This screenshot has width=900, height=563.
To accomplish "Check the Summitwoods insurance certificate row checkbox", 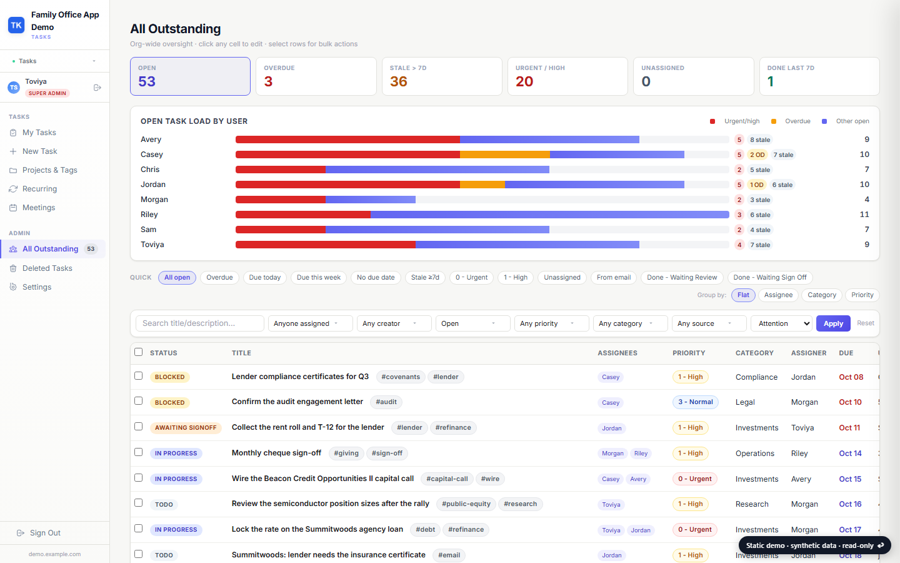I will pos(138,554).
